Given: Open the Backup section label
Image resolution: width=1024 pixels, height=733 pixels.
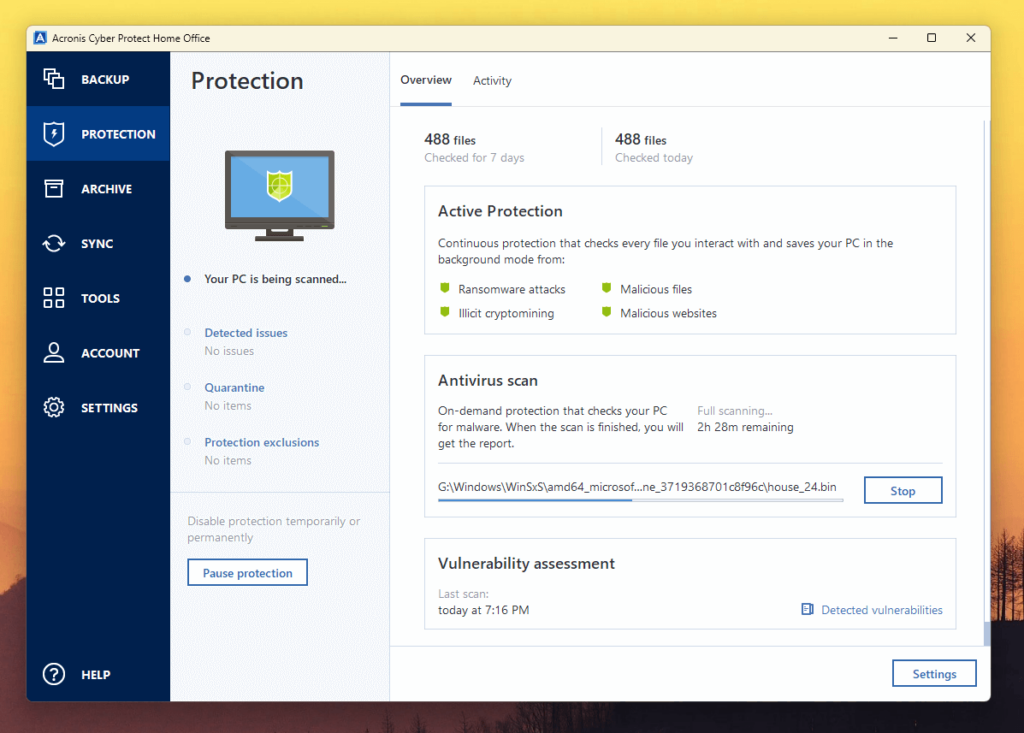Looking at the screenshot, I should point(105,80).
